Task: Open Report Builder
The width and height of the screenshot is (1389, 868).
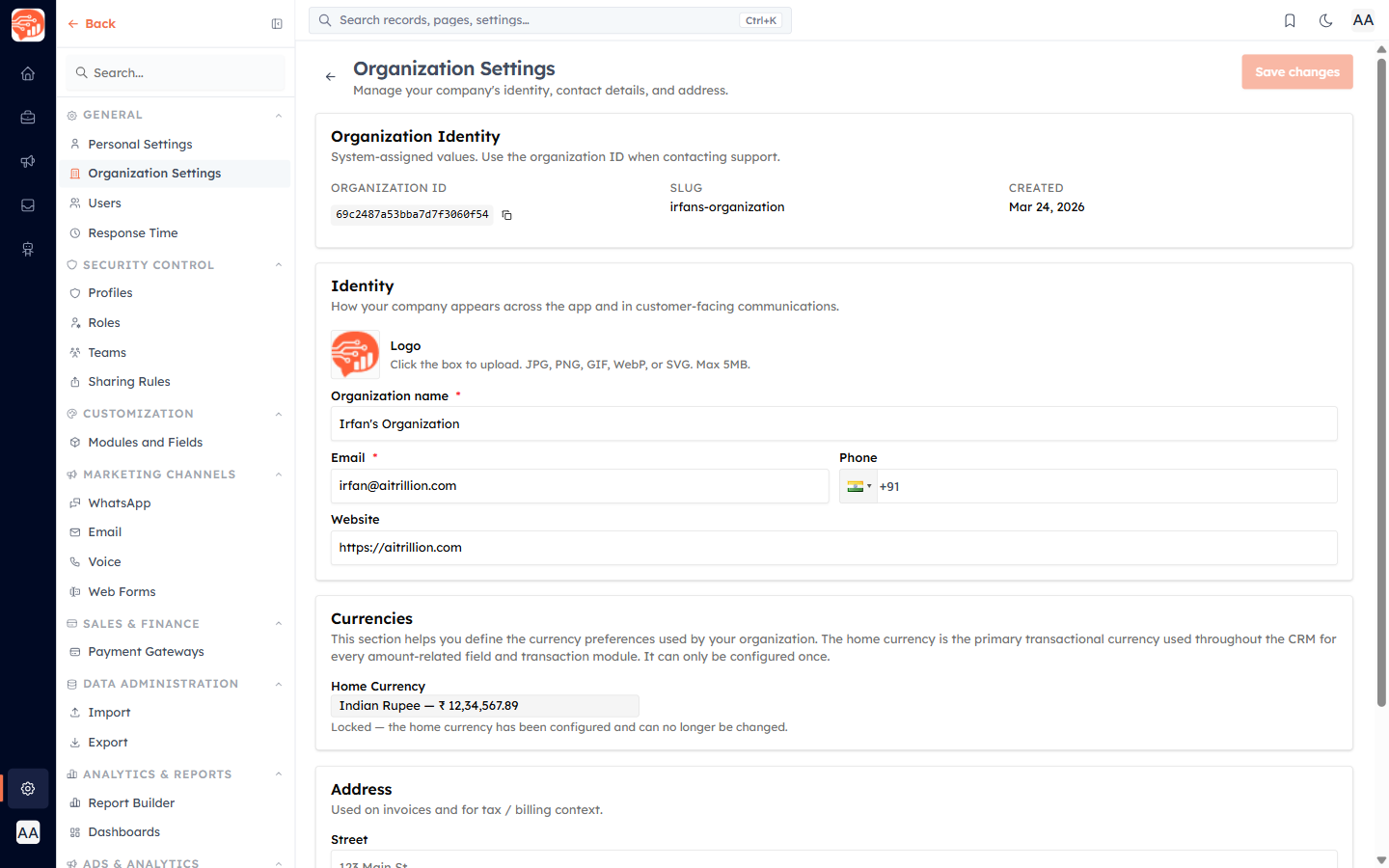Action: point(176,803)
